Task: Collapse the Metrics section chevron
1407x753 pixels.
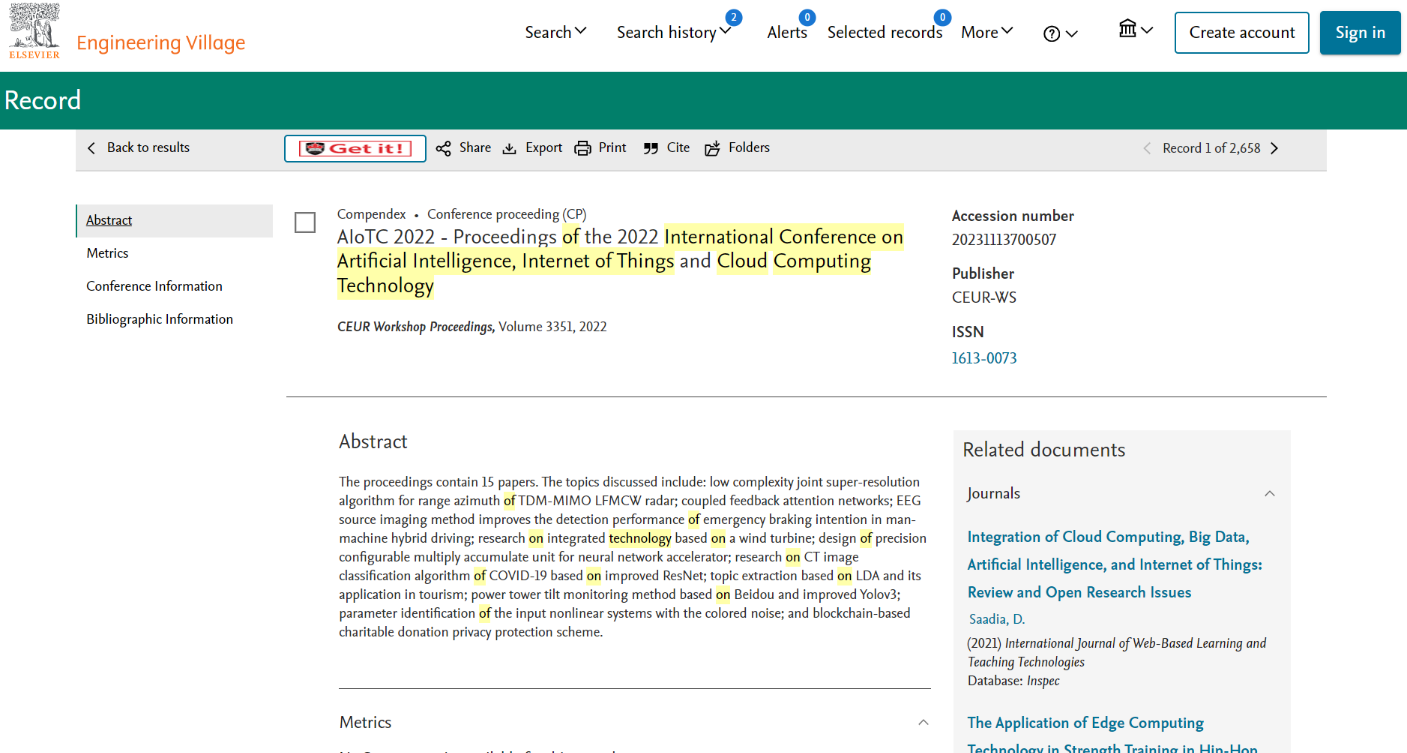Action: click(923, 722)
